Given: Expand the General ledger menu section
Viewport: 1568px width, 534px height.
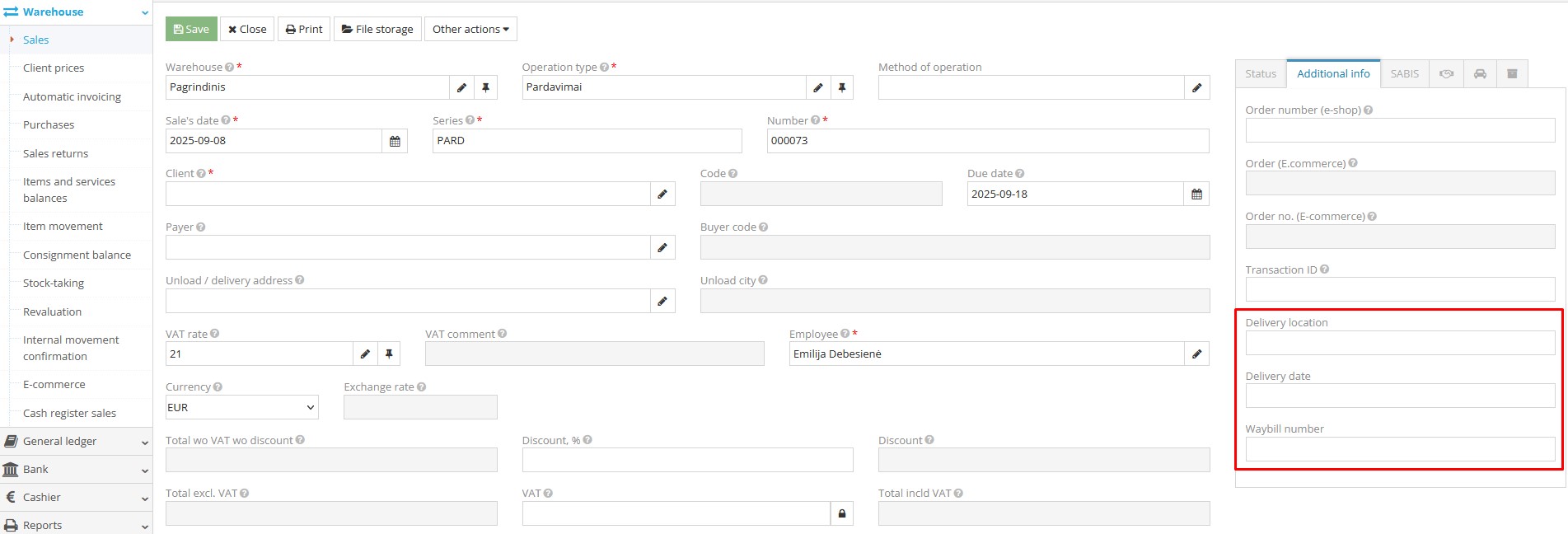Looking at the screenshot, I should [x=76, y=442].
